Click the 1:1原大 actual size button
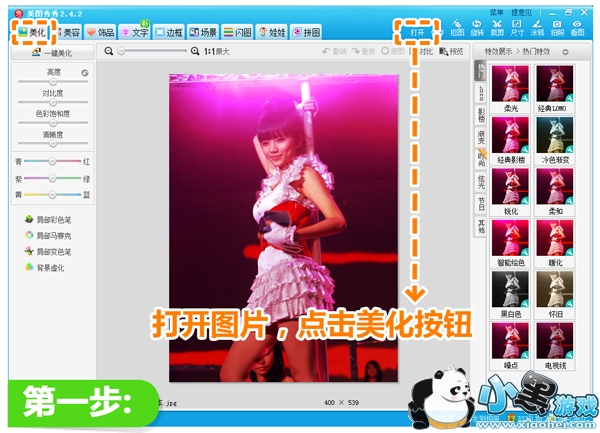600x433 pixels. click(x=216, y=51)
